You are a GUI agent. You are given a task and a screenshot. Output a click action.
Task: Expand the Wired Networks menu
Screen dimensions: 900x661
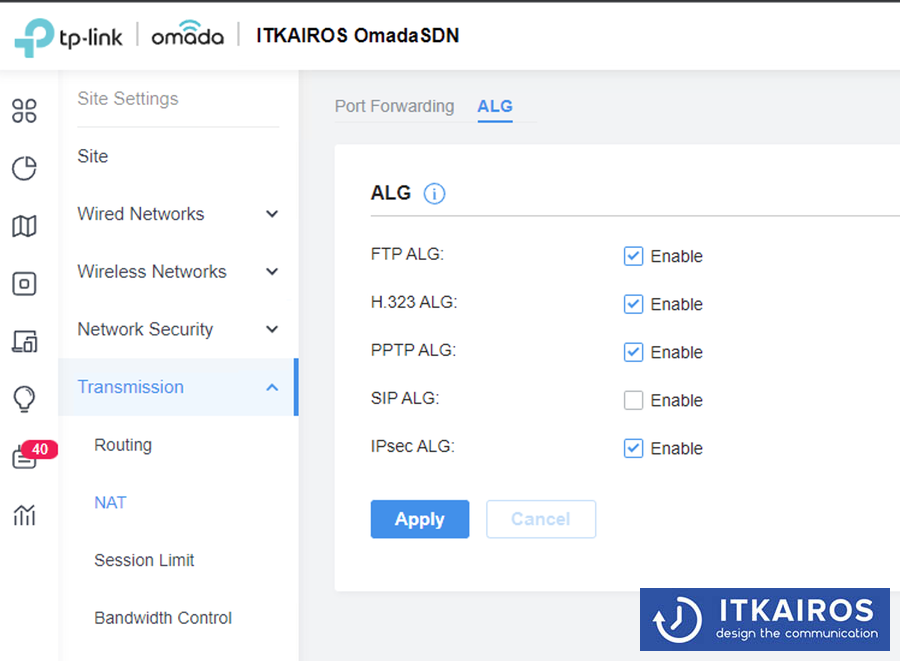click(178, 214)
